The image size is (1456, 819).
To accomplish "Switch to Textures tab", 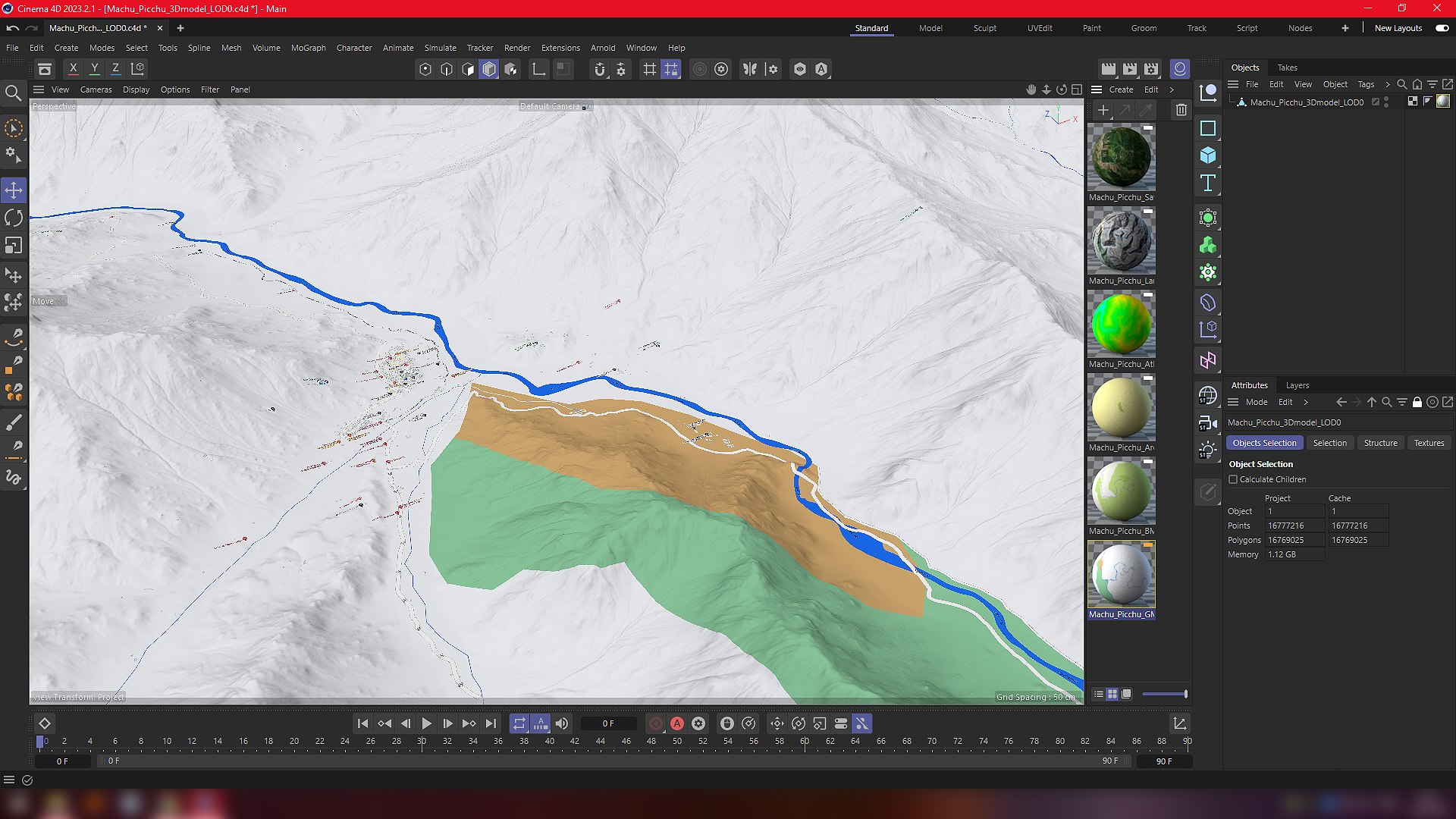I will [1429, 443].
